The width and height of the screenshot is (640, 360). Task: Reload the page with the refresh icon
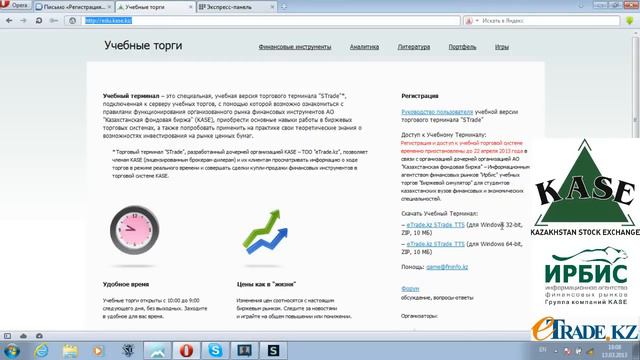click(x=39, y=20)
